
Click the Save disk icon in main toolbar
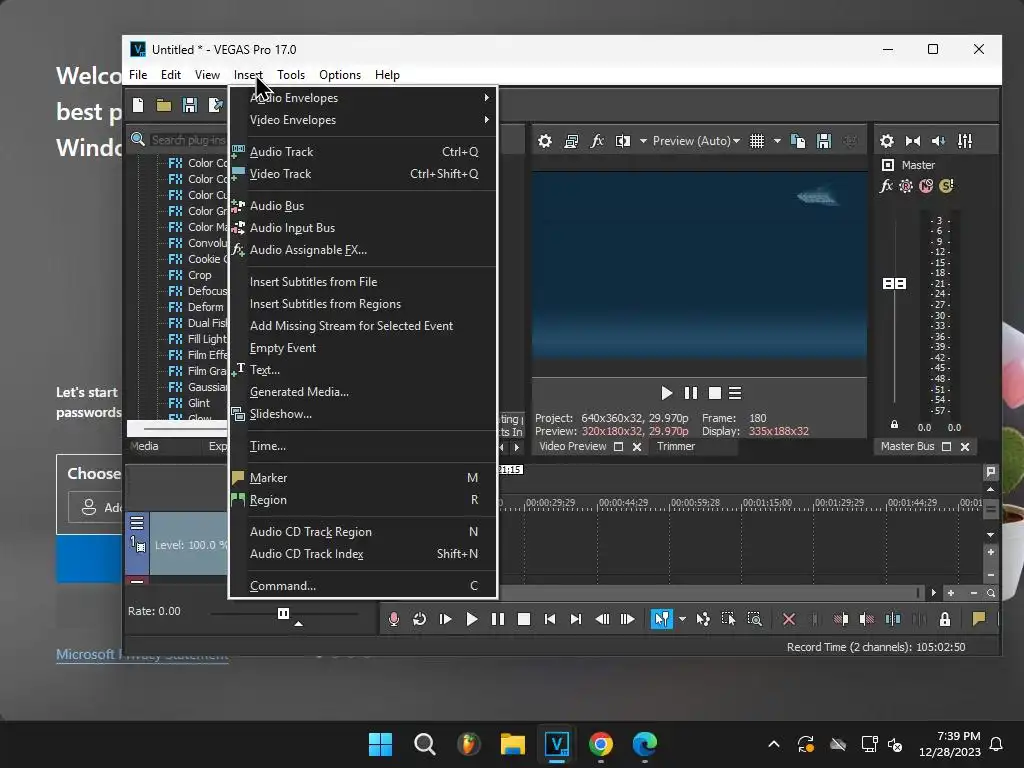189,105
